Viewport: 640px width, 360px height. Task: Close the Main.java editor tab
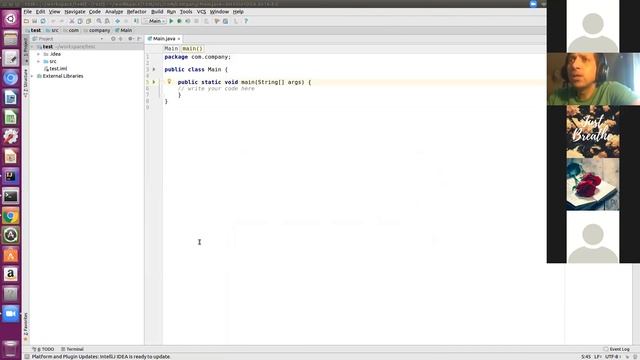pos(179,39)
